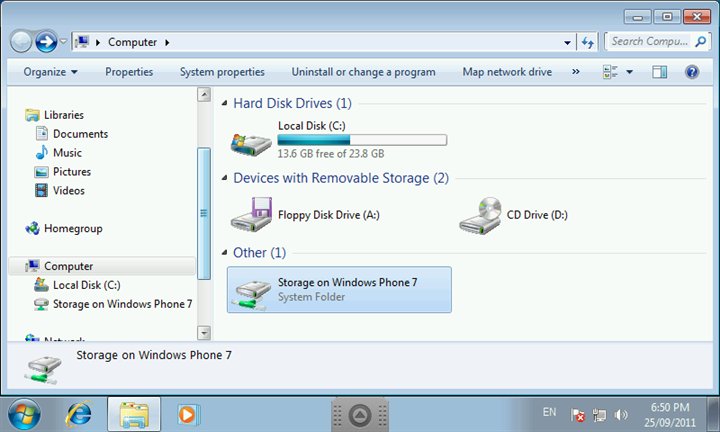Select the Floppy Disk Drive (A:) icon
This screenshot has height=432, width=720.
pos(252,214)
